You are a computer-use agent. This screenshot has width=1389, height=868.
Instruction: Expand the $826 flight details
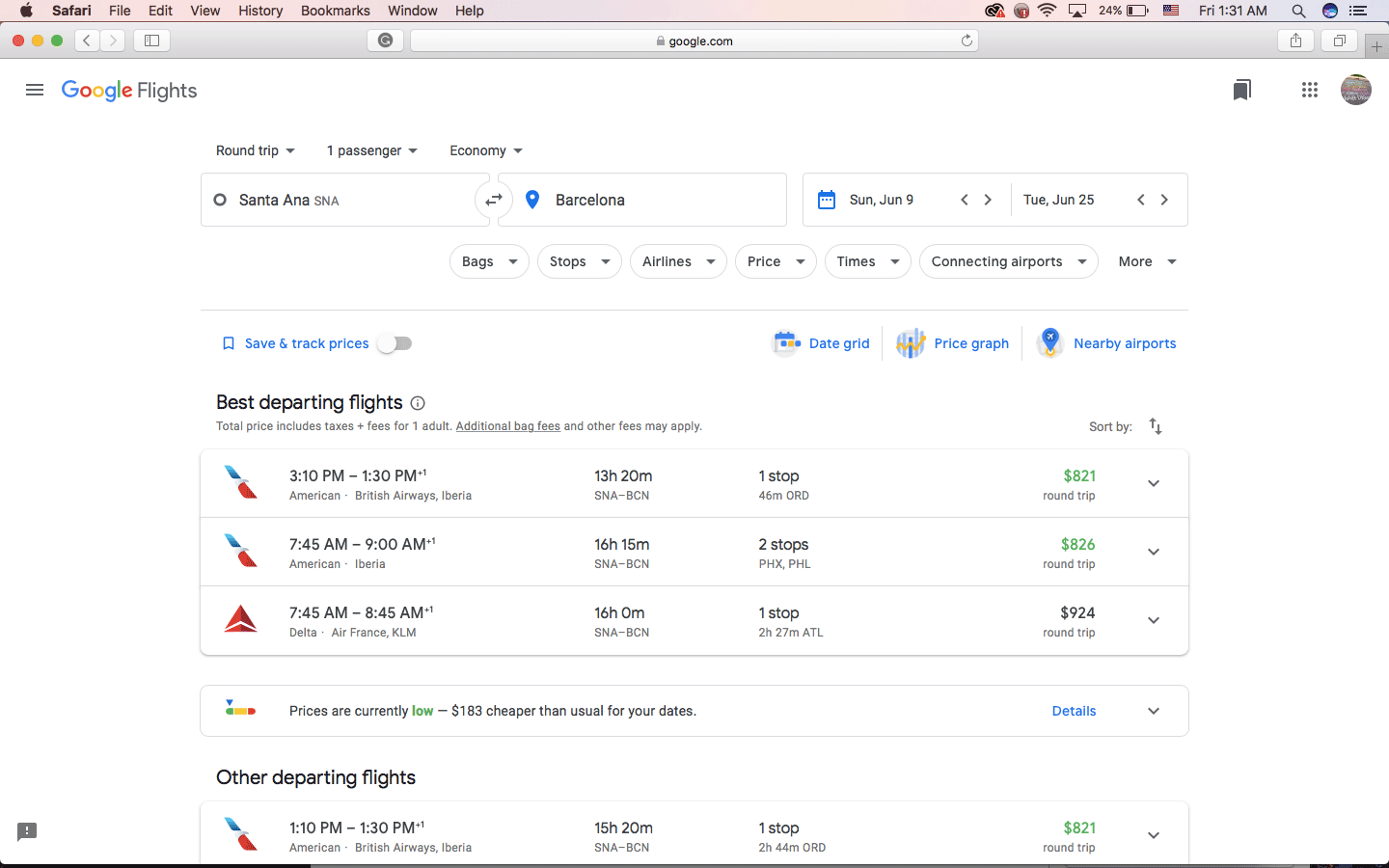1154,552
